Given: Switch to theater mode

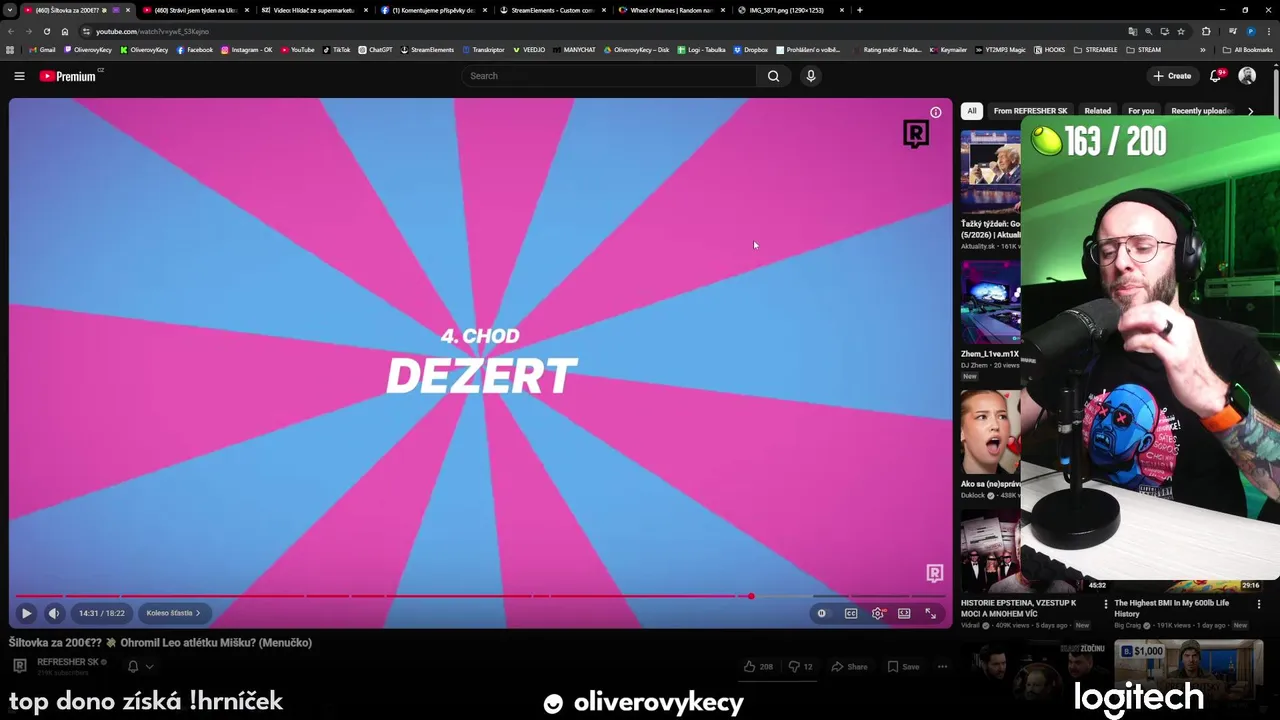Looking at the screenshot, I should 904,614.
